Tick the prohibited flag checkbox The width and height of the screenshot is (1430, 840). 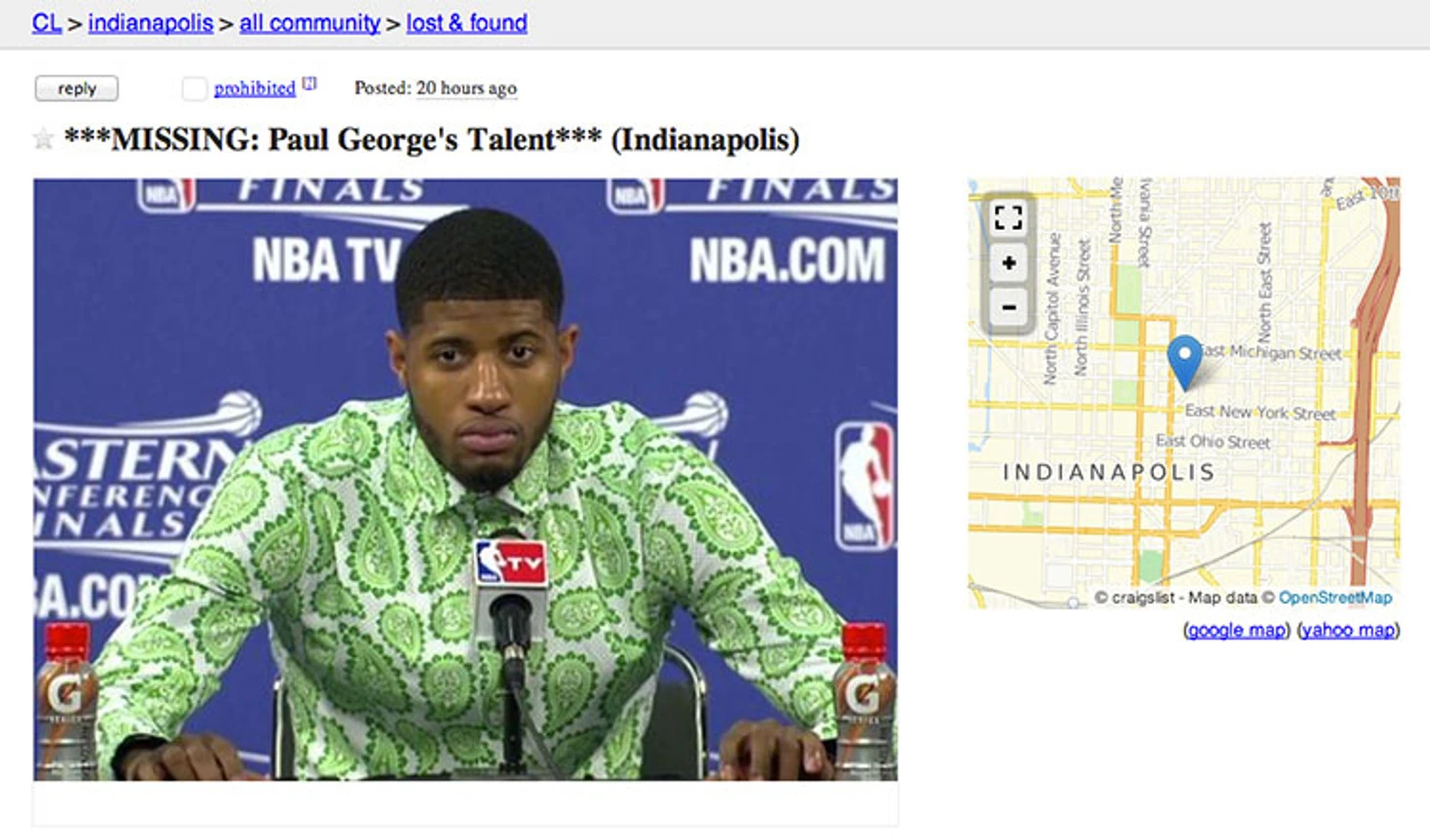(194, 88)
